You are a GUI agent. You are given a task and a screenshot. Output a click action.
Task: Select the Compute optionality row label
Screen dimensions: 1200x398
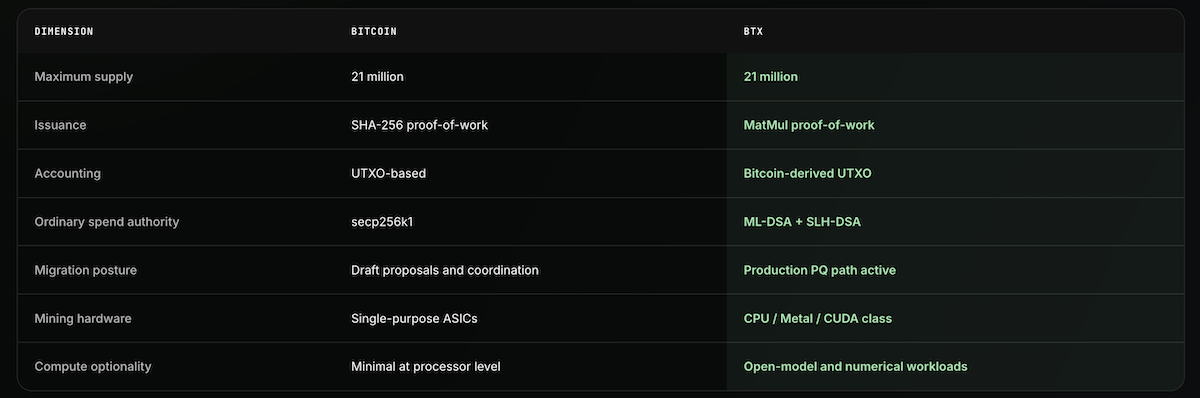click(93, 366)
